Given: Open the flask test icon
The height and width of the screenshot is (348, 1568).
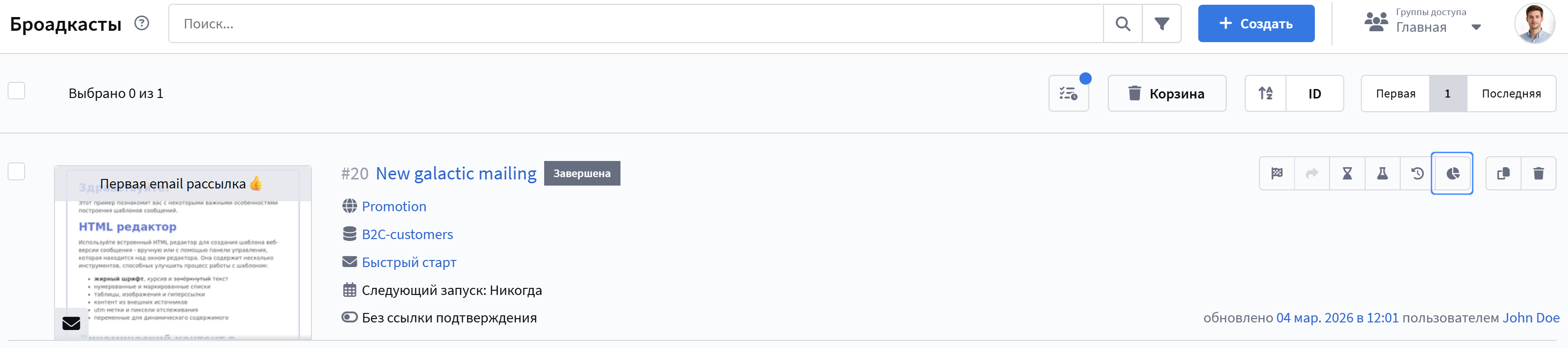Looking at the screenshot, I should click(1382, 173).
